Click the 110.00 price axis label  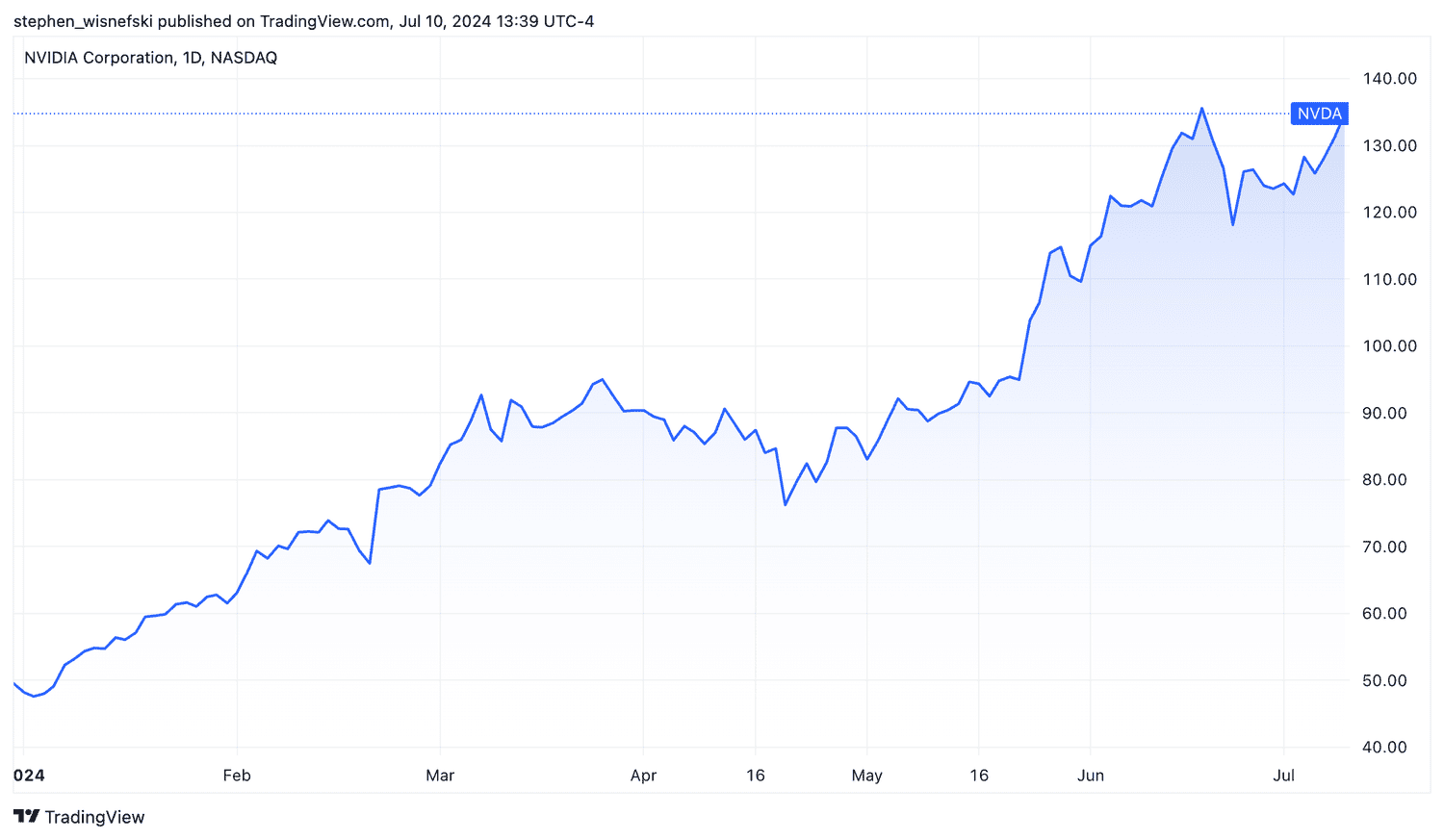(1390, 279)
